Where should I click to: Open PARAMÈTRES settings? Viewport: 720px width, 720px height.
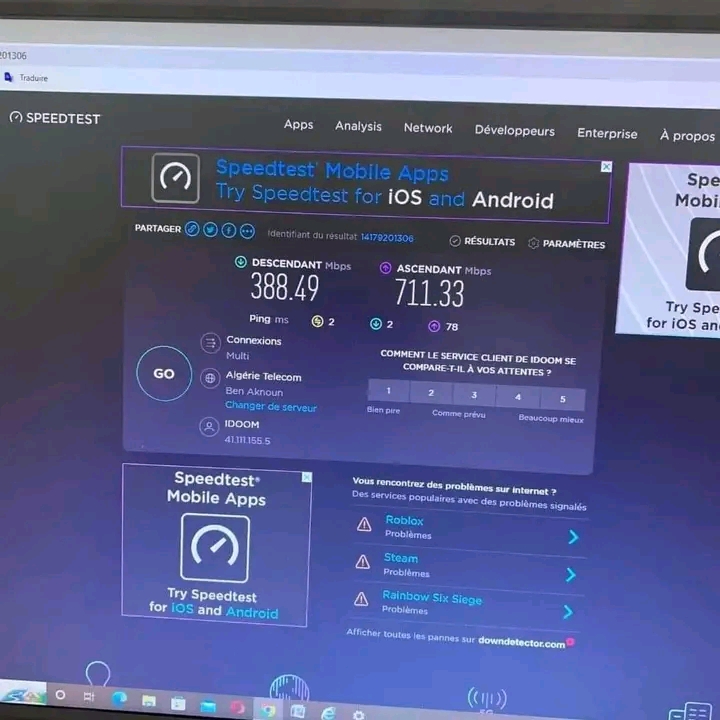pos(566,243)
